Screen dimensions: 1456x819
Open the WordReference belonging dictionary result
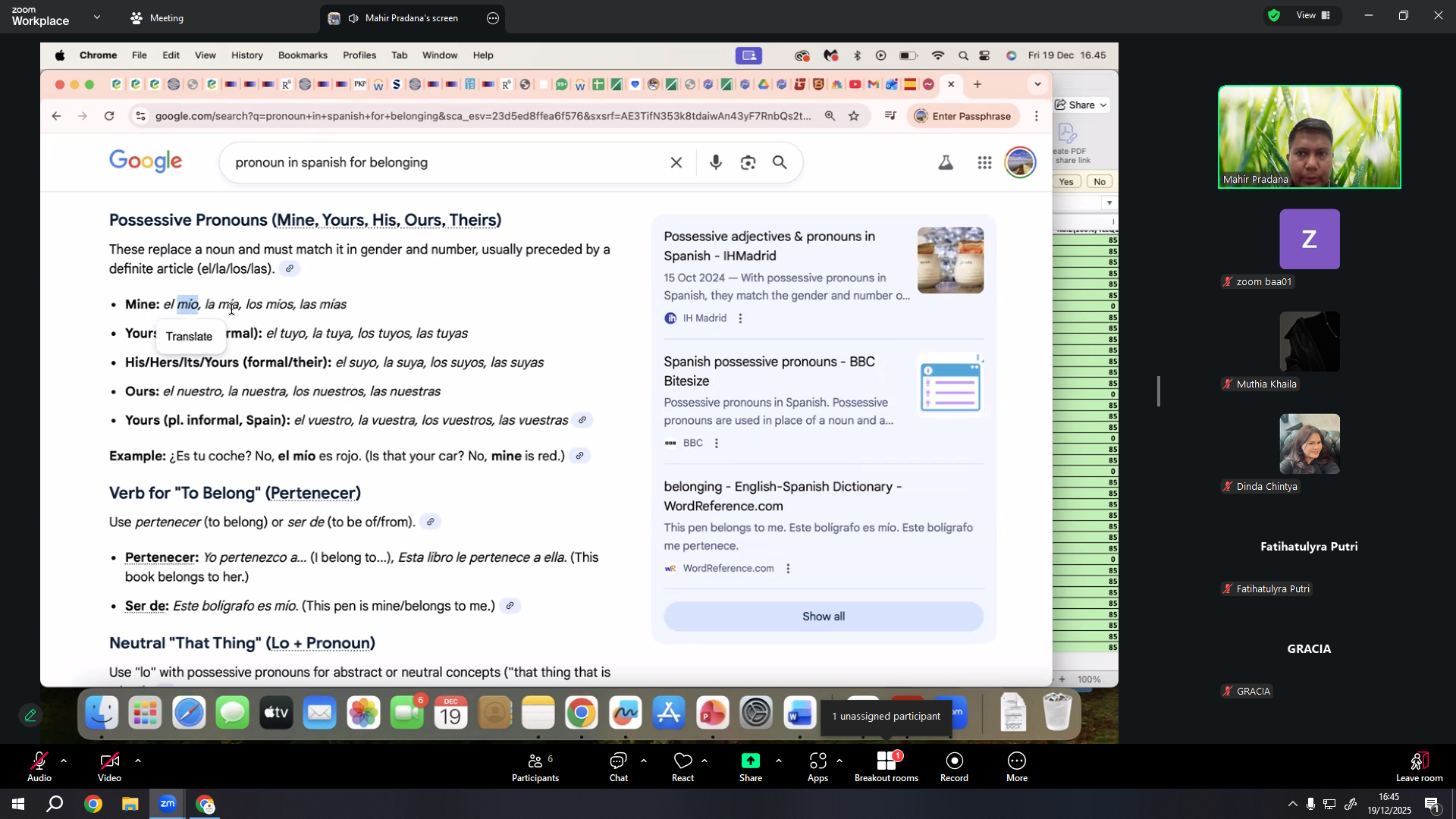783,497
